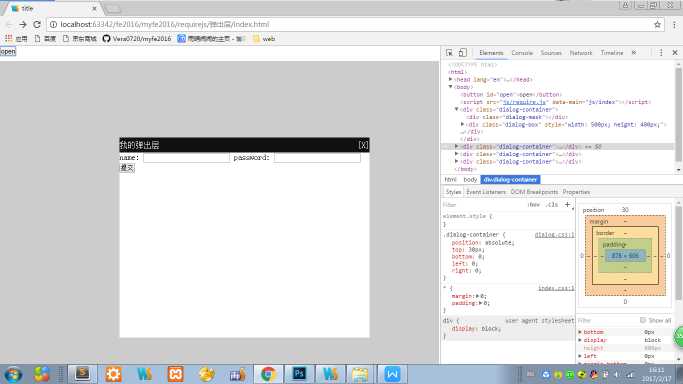Screen dimensions: 683x384
Task: Expand the highlighted dialog-container div
Action: tap(456, 147)
